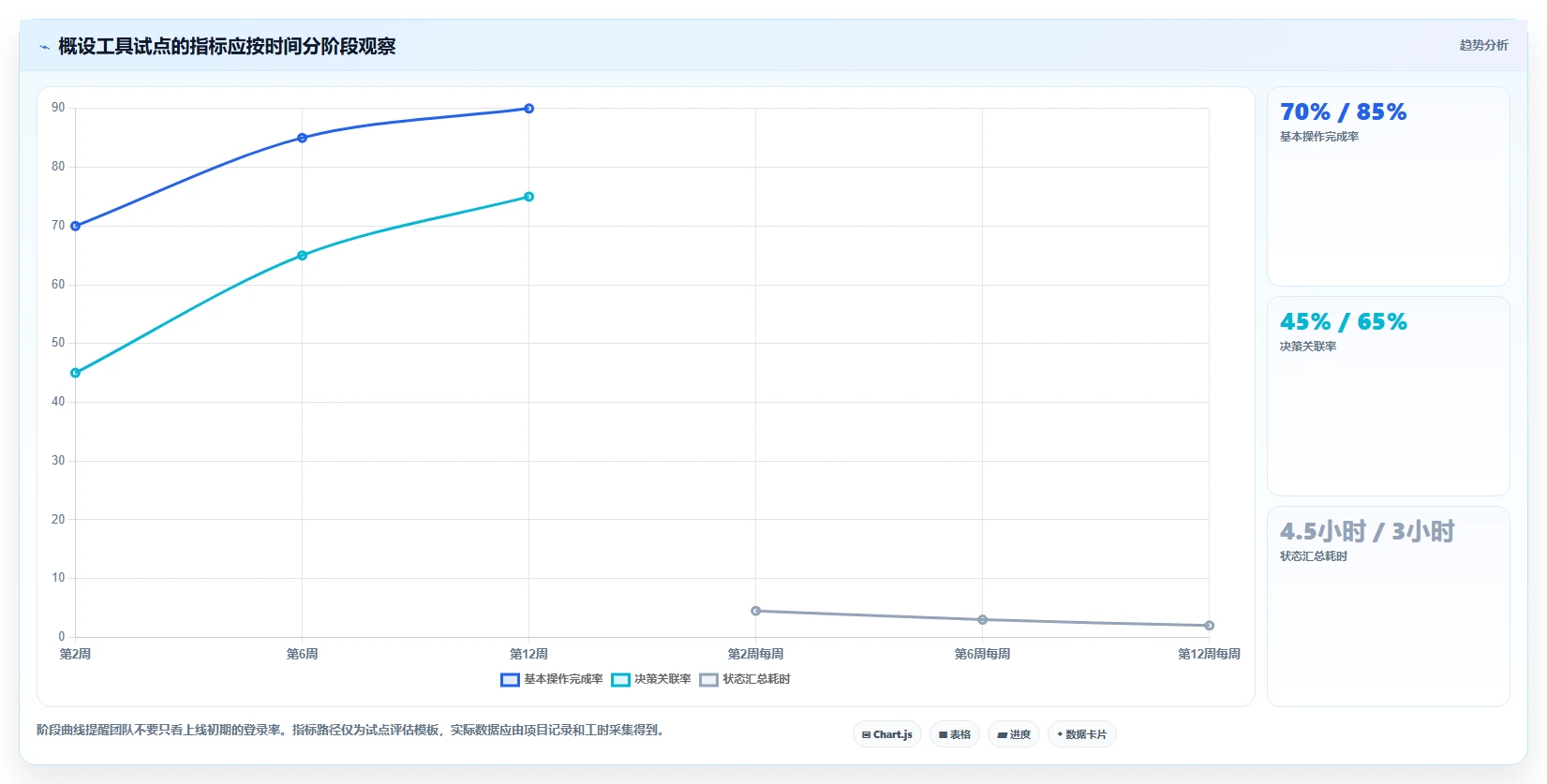1547x784 pixels.
Task: Click the 进度 tag chip
Action: tap(1014, 734)
